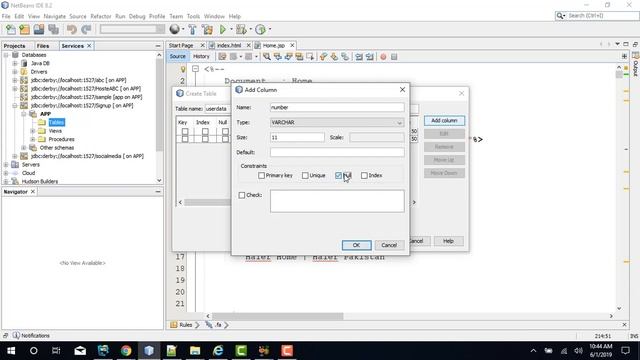Switch editor to Source view
Image resolution: width=640 pixels, height=360 pixels.
178,56
